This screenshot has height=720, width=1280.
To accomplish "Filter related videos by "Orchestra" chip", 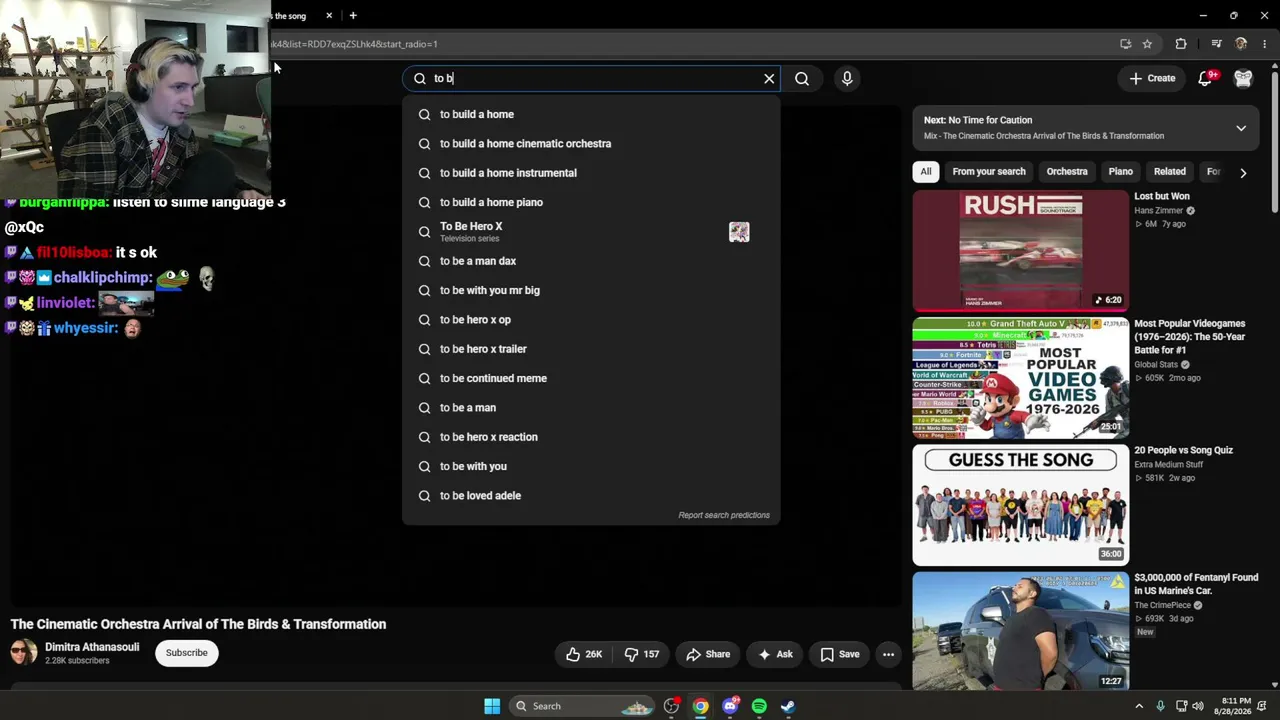I will pos(1067,172).
